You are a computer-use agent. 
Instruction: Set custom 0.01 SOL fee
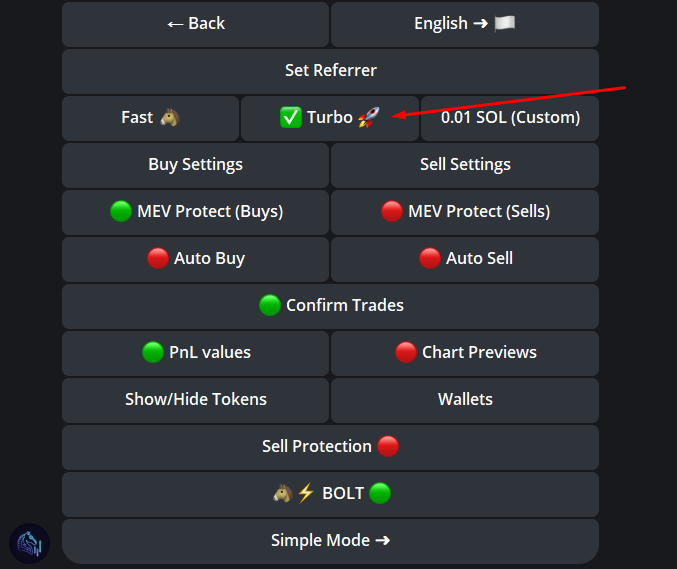(x=510, y=118)
